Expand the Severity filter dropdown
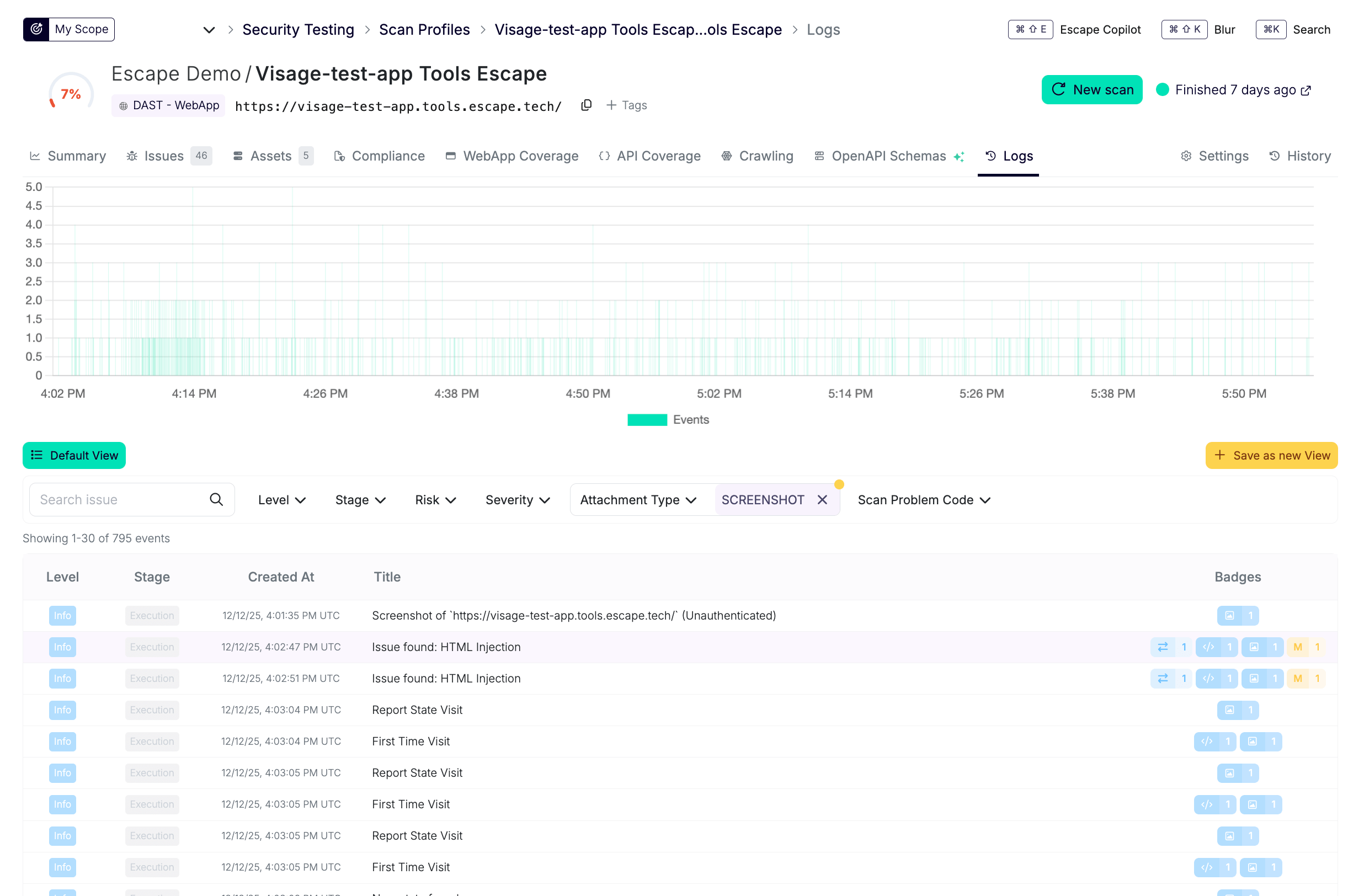 518,500
